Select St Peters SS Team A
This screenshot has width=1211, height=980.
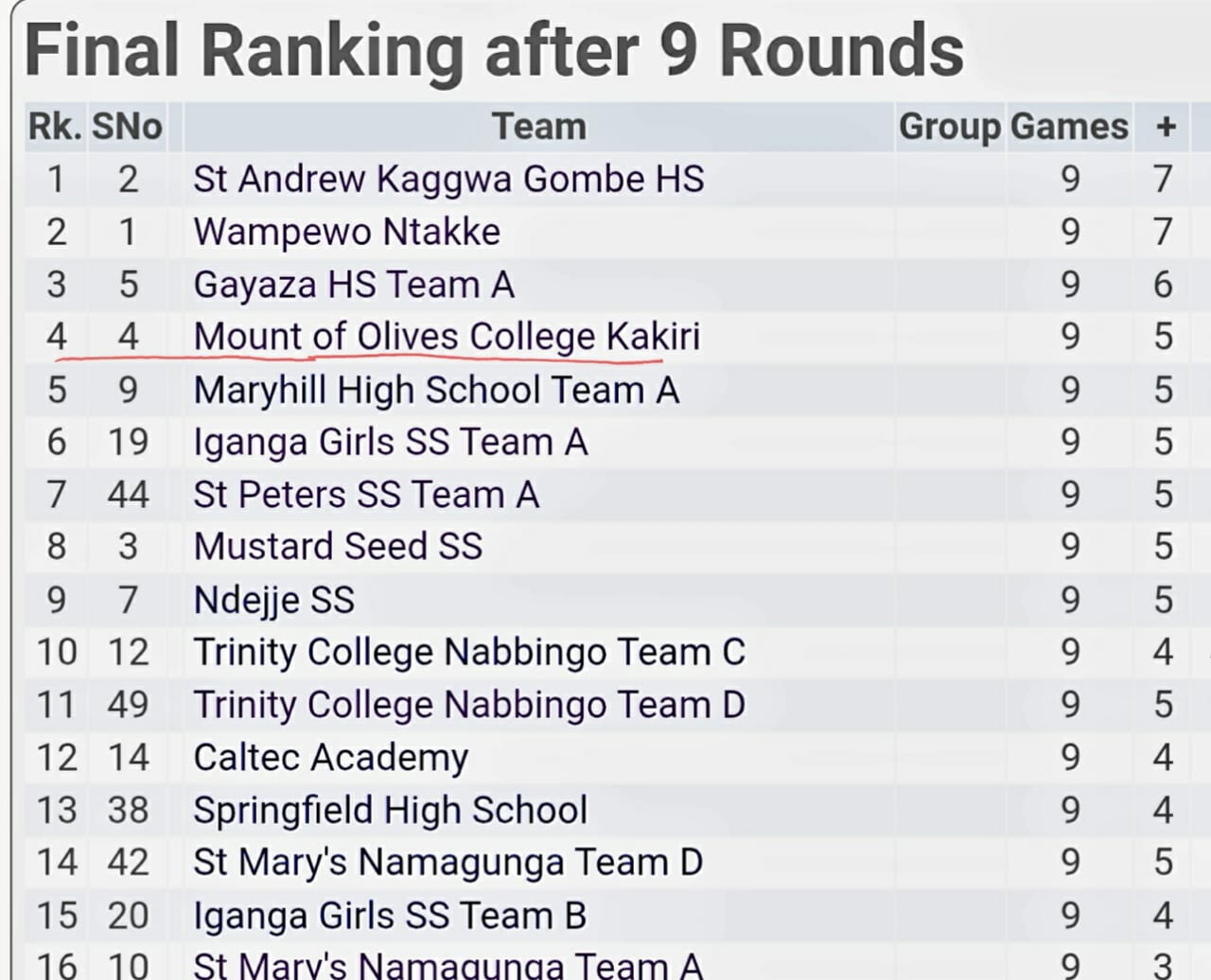(365, 495)
